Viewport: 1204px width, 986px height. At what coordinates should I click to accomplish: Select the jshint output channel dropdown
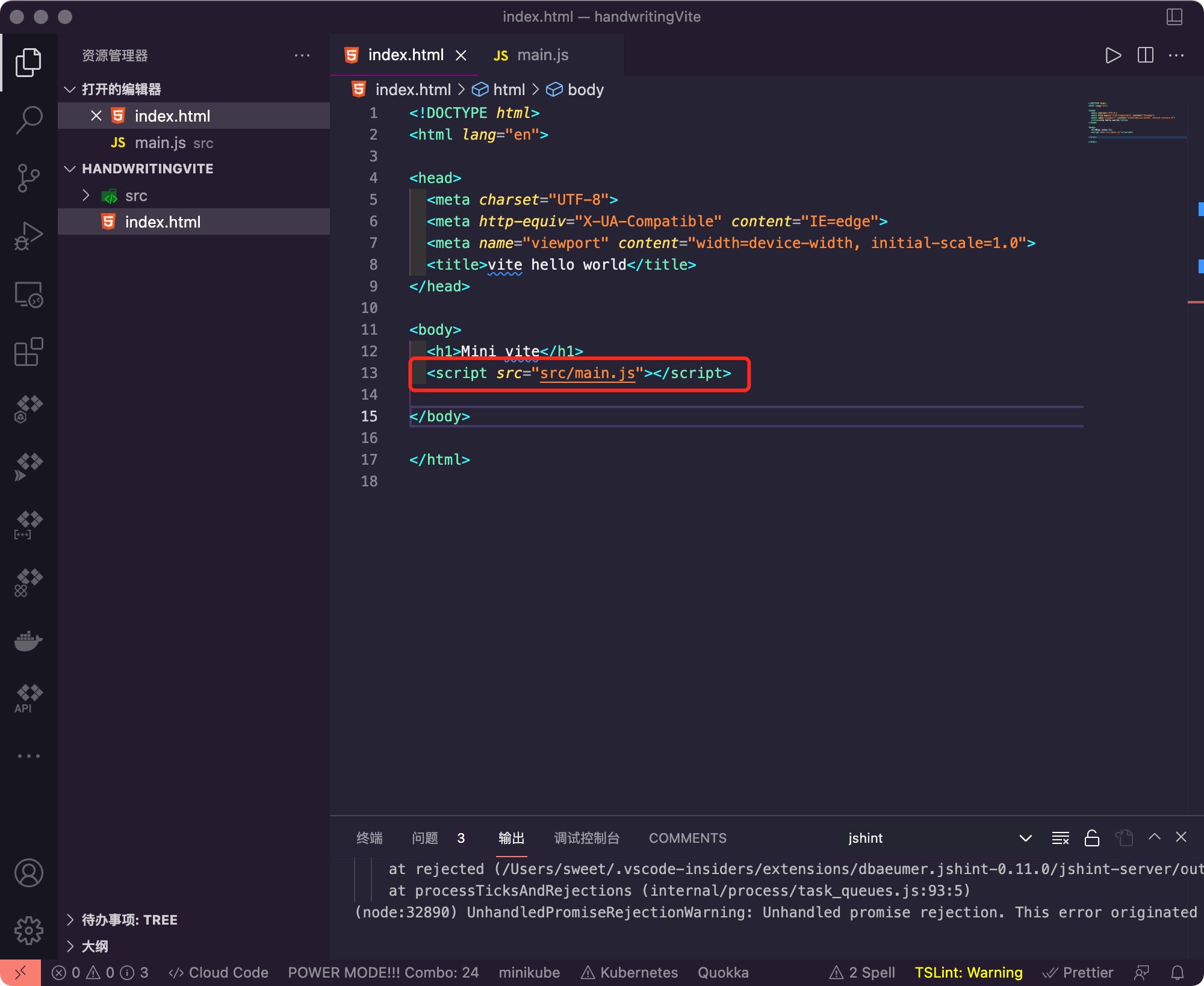(940, 838)
